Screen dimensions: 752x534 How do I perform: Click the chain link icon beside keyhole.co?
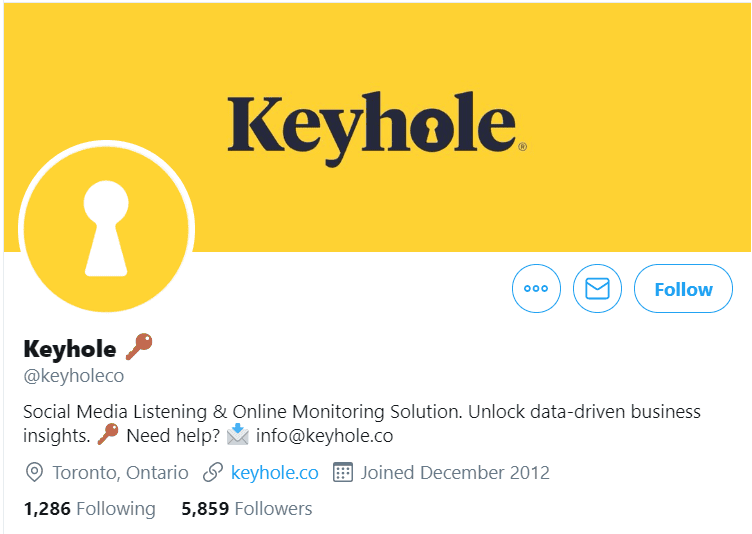click(x=213, y=473)
